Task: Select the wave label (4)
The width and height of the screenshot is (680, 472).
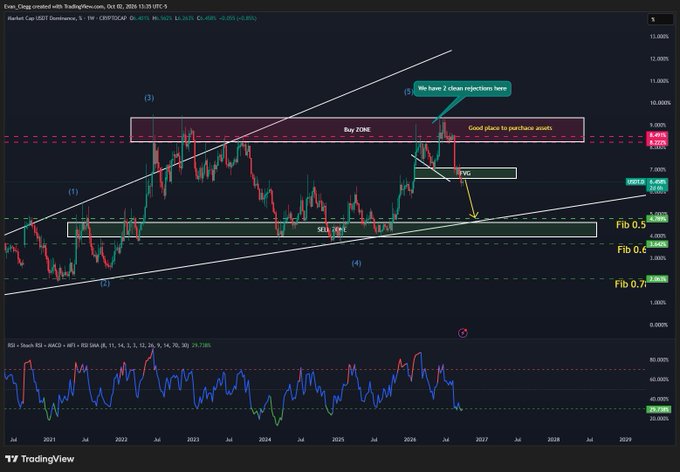Action: tap(356, 263)
